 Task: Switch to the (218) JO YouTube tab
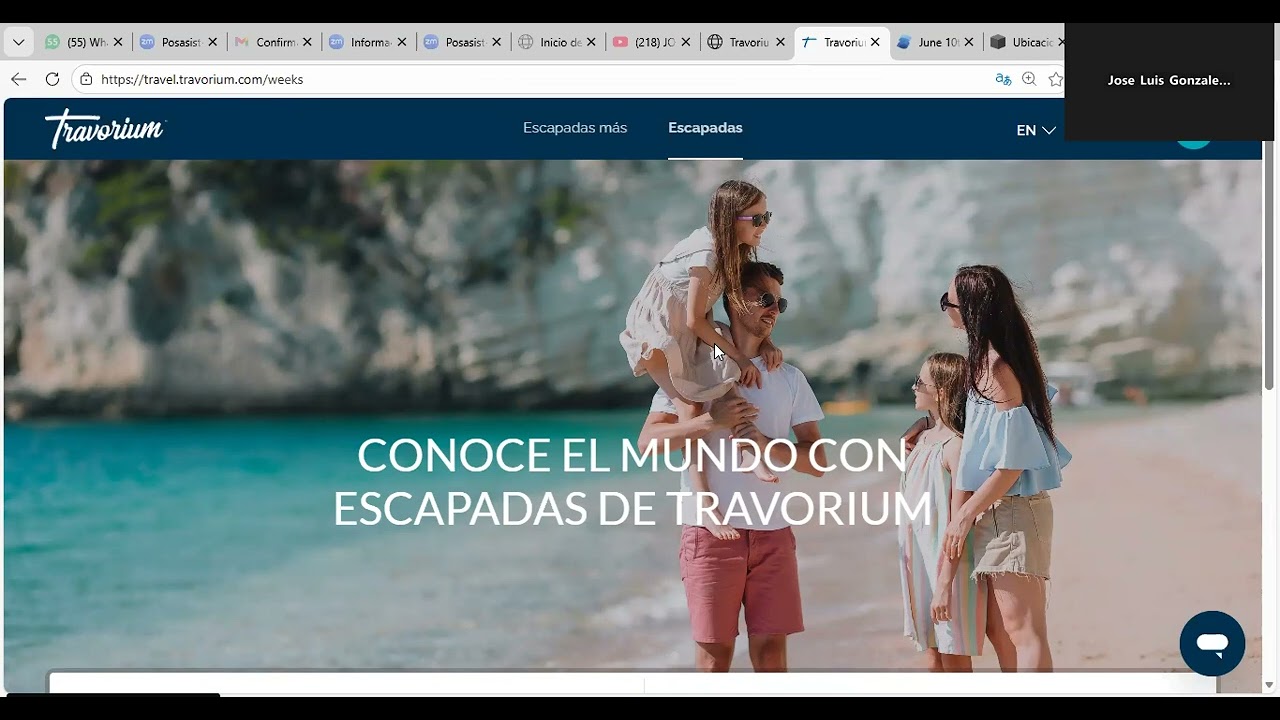click(x=652, y=42)
